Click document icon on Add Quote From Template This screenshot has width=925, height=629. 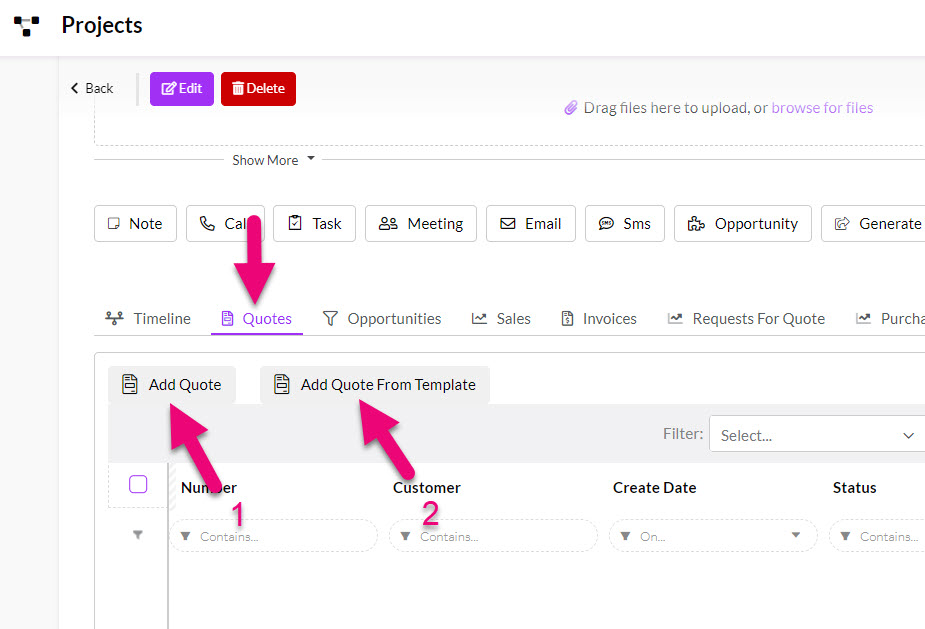tap(282, 384)
